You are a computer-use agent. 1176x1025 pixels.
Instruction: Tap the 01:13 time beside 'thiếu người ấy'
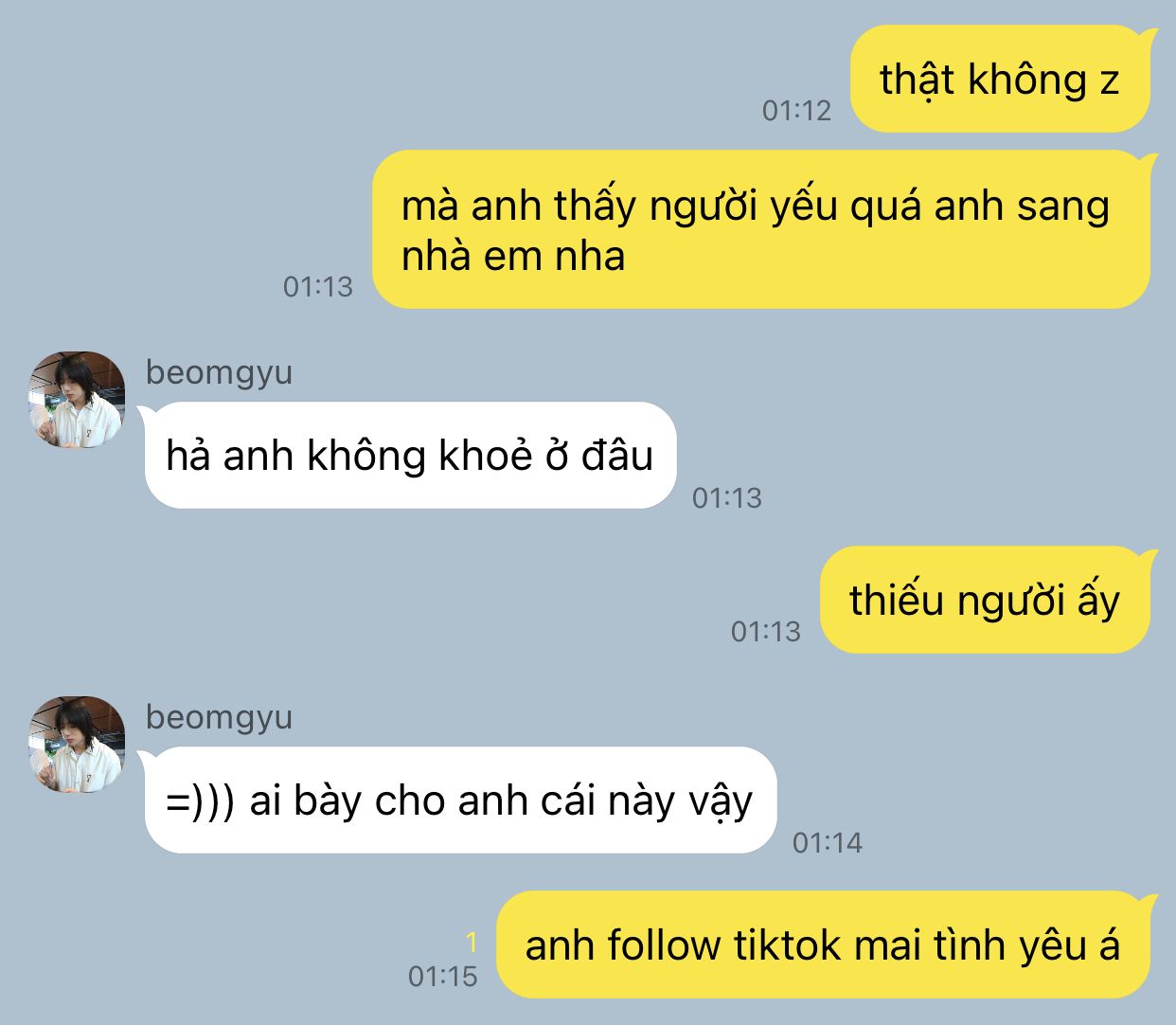(x=766, y=631)
